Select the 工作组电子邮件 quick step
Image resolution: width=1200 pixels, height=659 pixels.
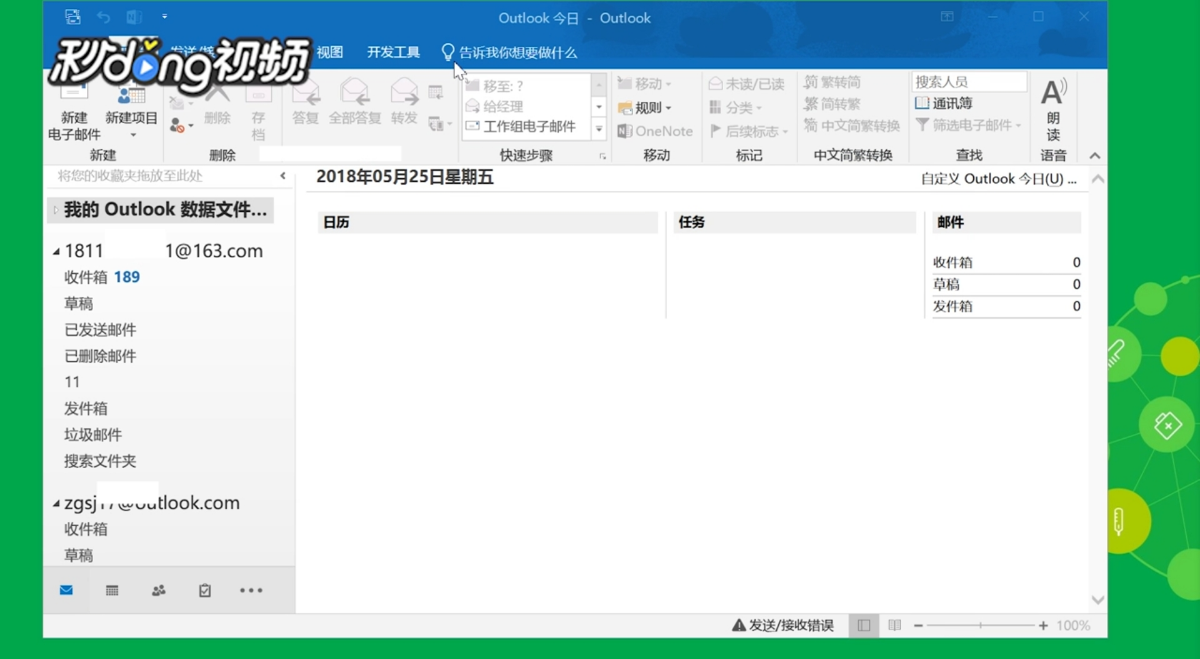pos(526,127)
